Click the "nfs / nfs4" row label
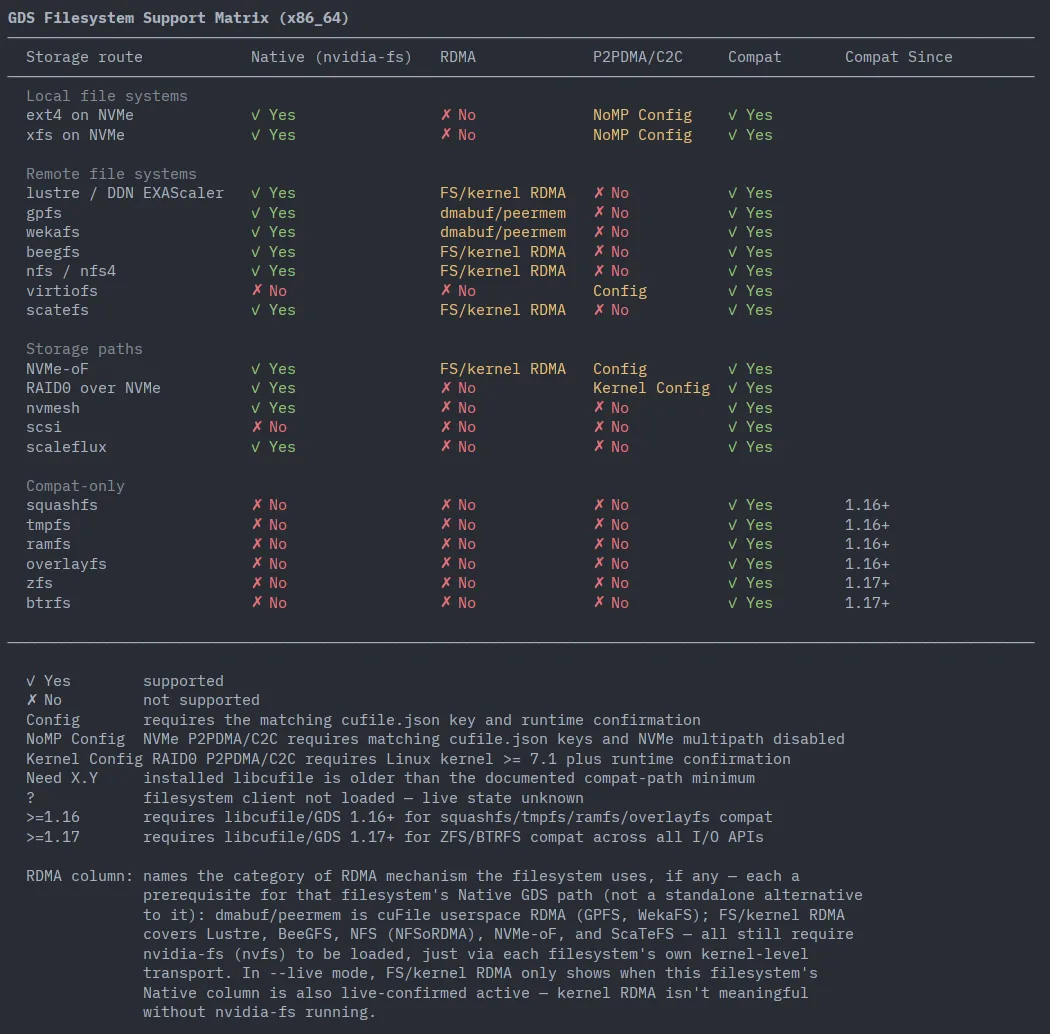This screenshot has height=1034, width=1050. point(71,271)
